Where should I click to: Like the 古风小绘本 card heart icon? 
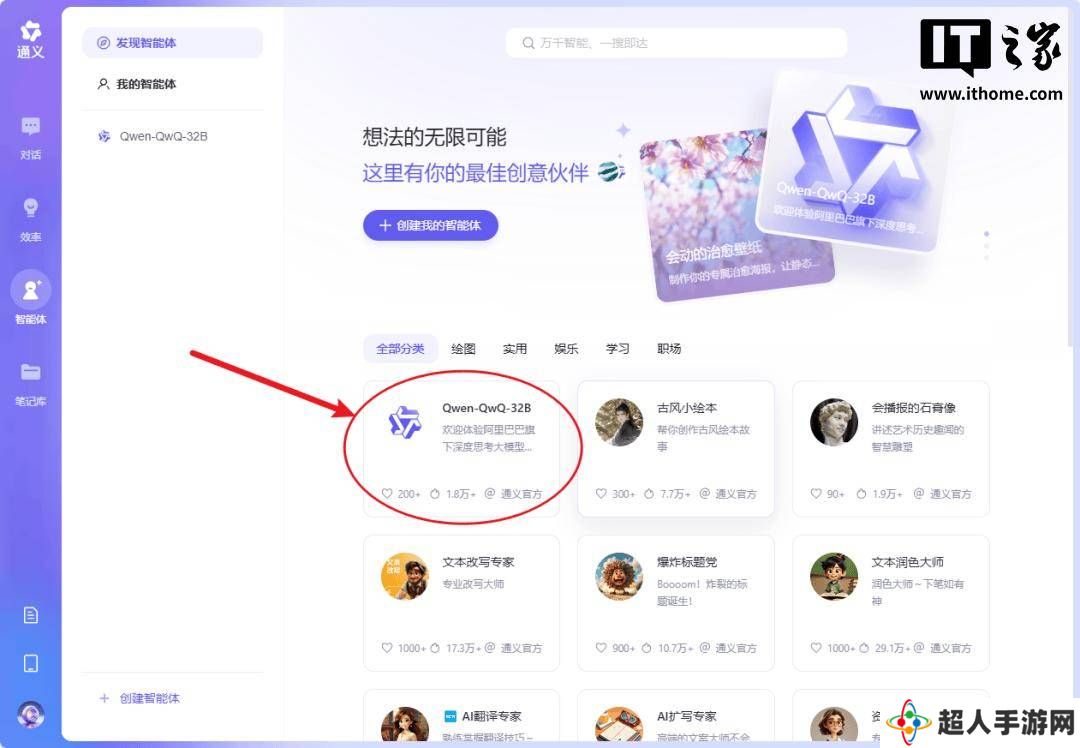[x=601, y=494]
